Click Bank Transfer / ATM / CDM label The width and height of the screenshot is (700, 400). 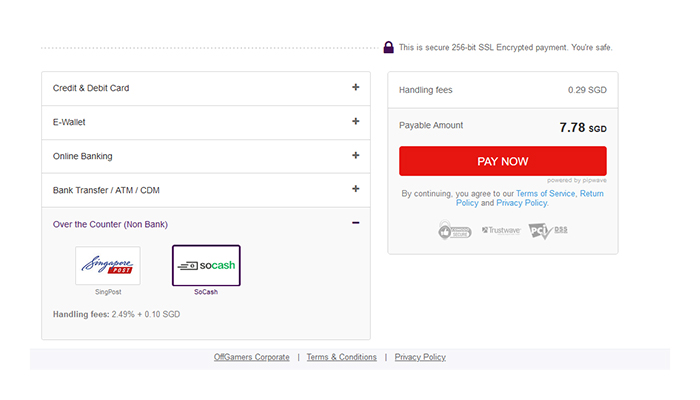106,190
